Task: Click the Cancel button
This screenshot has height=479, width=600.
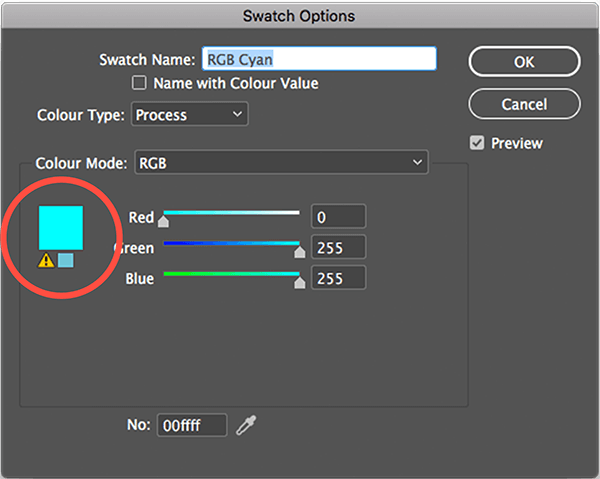Action: click(x=524, y=104)
